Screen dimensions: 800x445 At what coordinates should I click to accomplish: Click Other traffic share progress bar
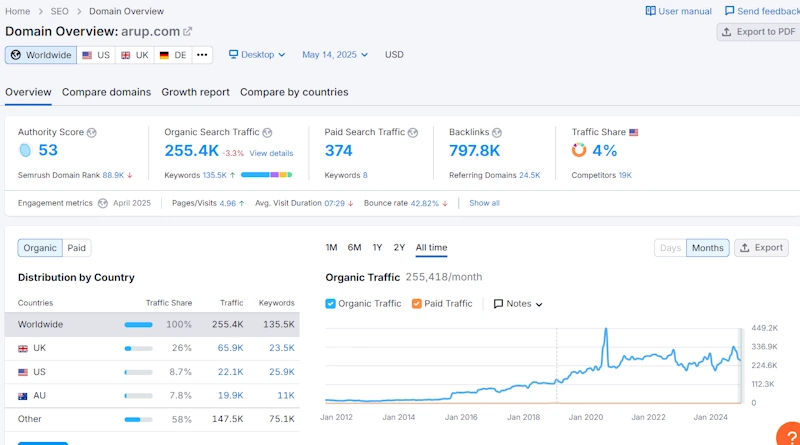138,419
